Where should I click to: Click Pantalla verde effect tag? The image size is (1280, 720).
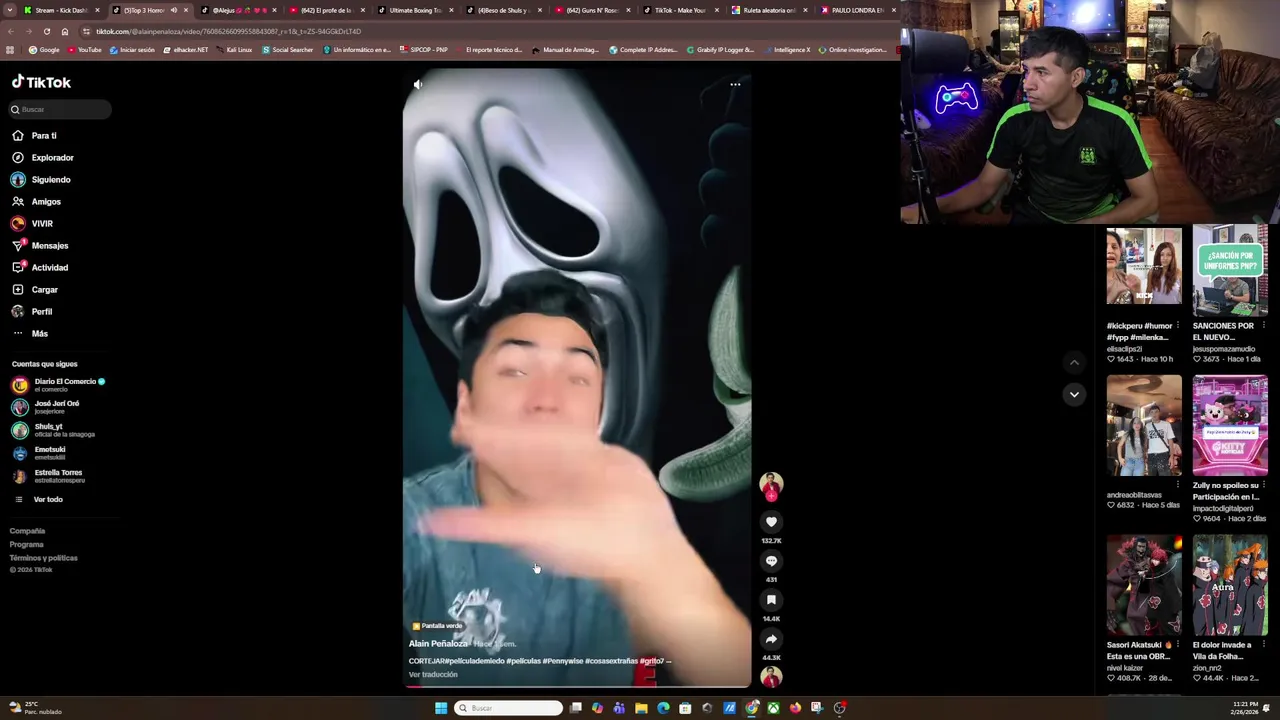pyautogui.click(x=437, y=626)
